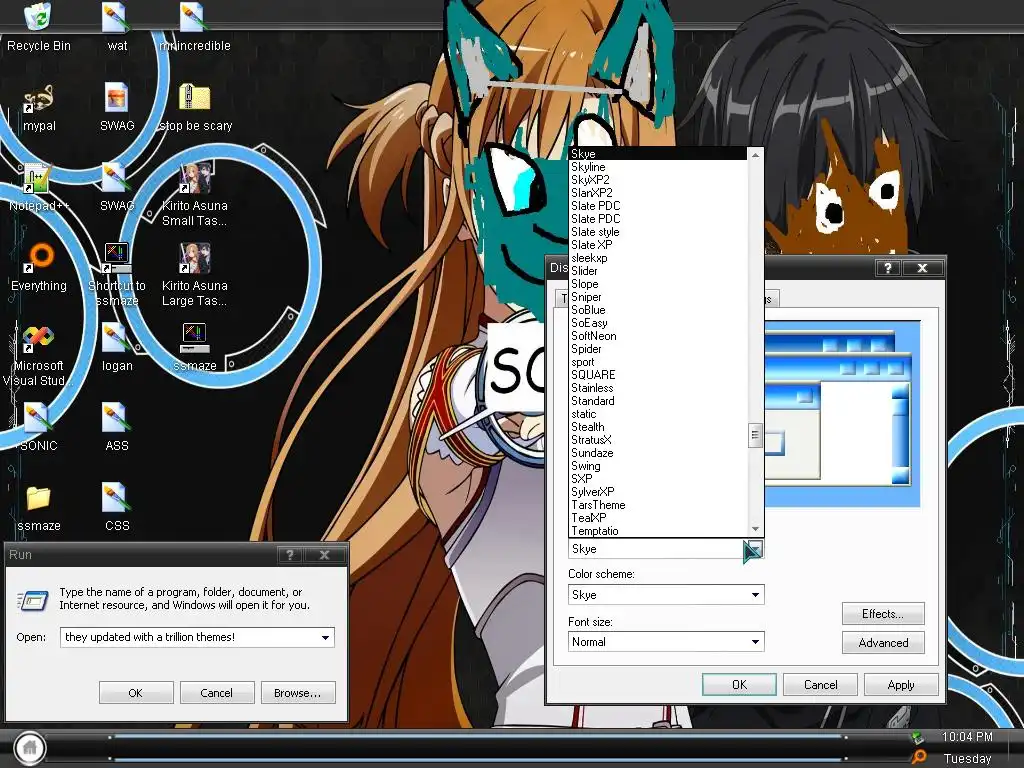Click the taskbar clock showing 10:04 PM

(x=967, y=737)
